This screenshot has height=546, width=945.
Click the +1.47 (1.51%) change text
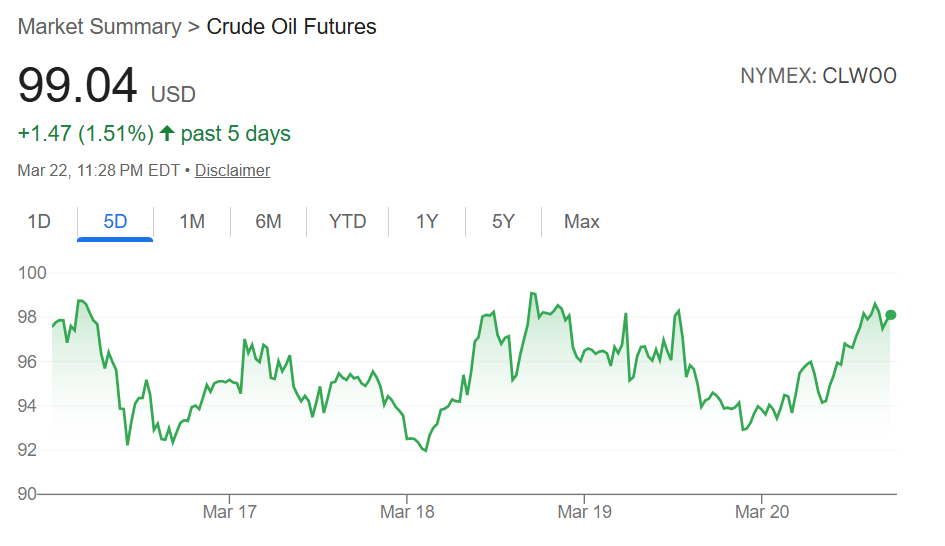(85, 133)
